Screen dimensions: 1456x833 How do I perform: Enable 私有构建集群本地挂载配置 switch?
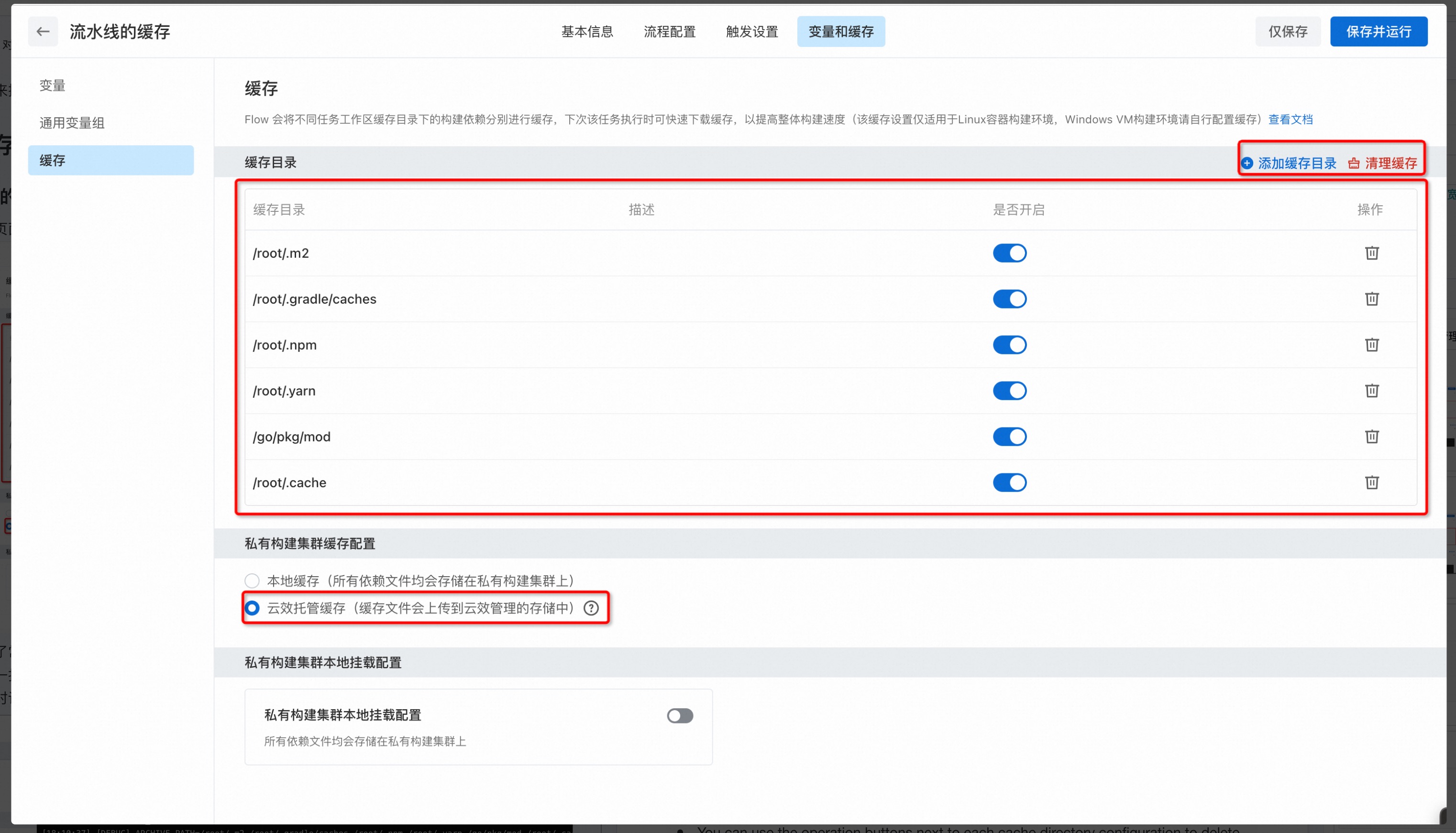680,715
